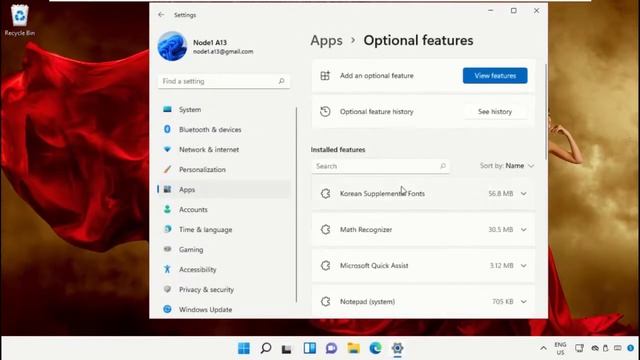
Task: Click Settings gear on taskbar
Action: (x=398, y=348)
